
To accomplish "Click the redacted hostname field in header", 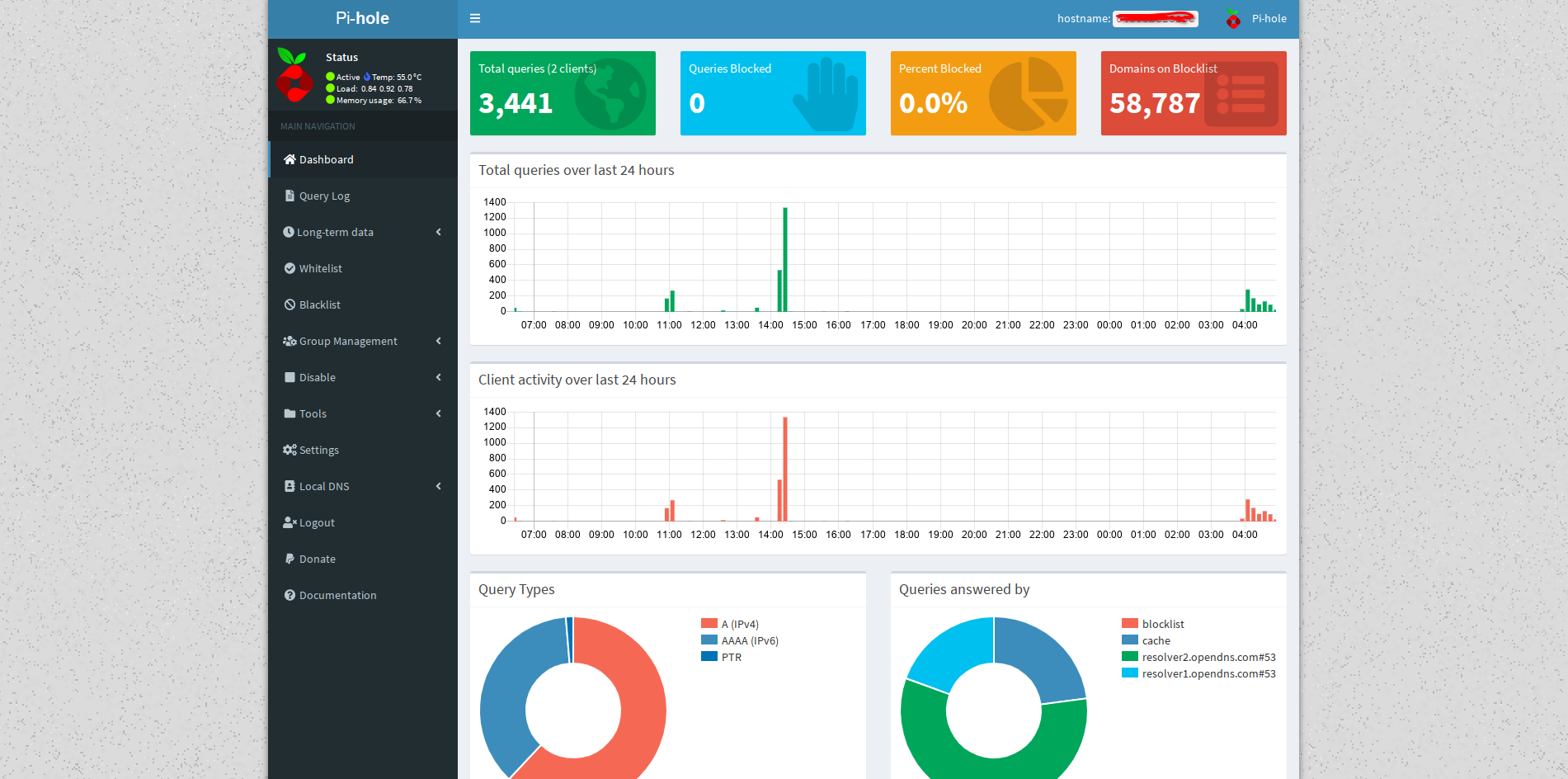I will [1156, 18].
